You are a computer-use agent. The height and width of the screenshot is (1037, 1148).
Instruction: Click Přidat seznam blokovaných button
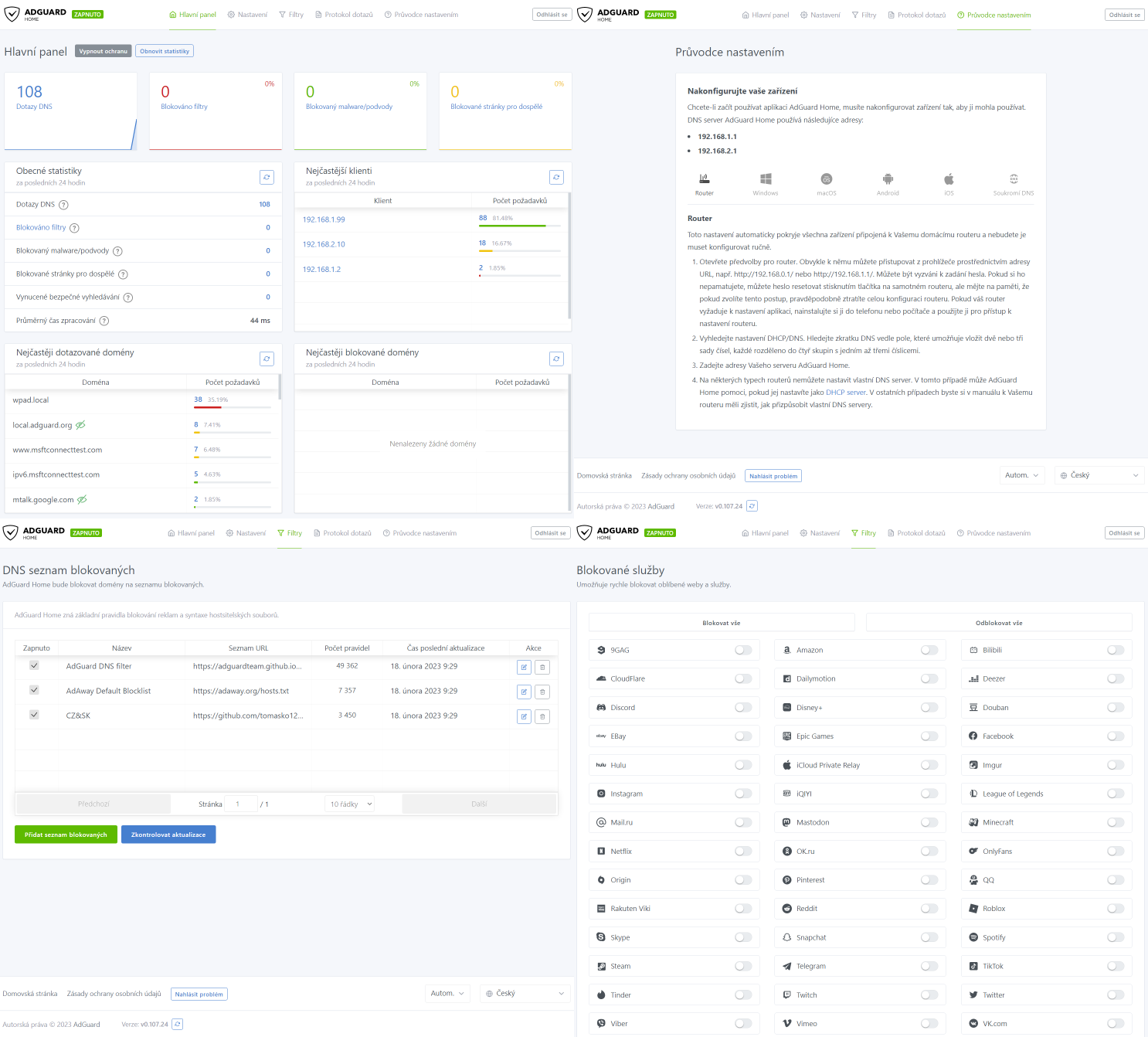coord(66,835)
